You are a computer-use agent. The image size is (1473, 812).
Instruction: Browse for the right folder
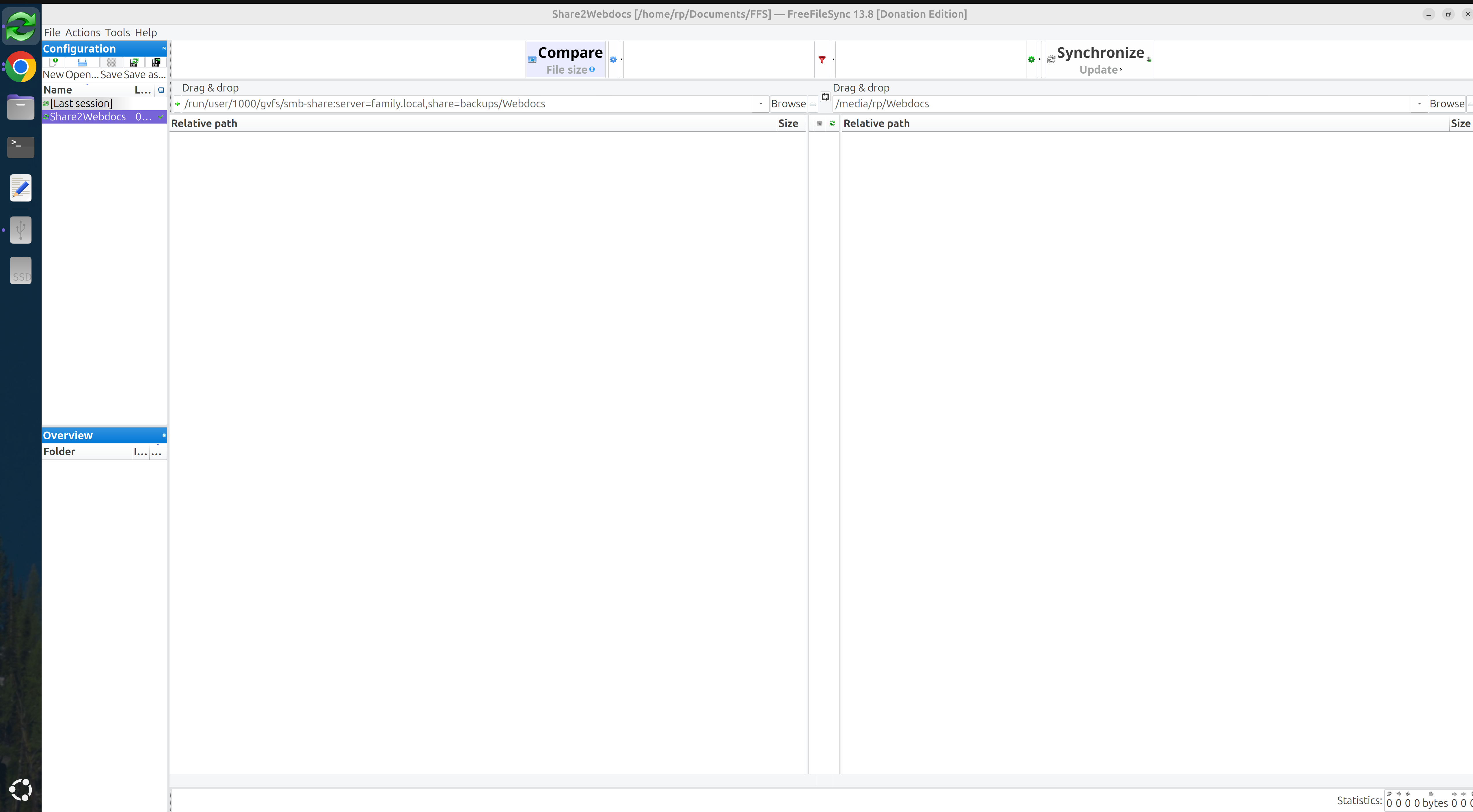[x=1447, y=104]
